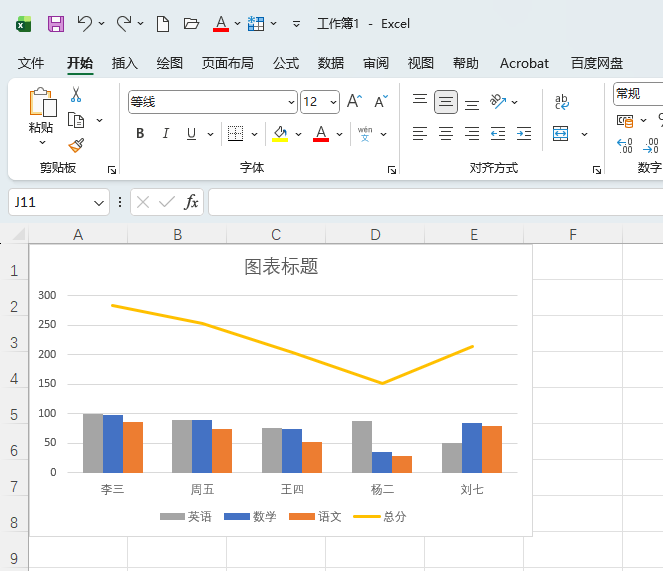The image size is (663, 571).
Task: Open the 视图 tab
Action: coord(421,63)
